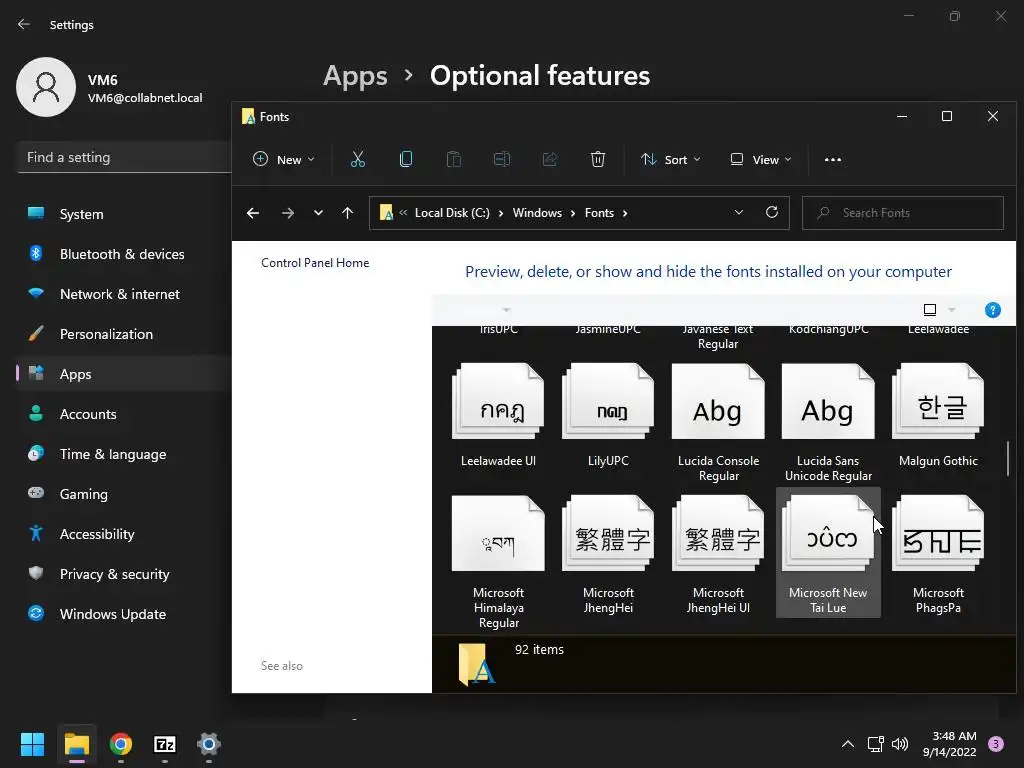Expand the address bar history dropdown

[739, 212]
